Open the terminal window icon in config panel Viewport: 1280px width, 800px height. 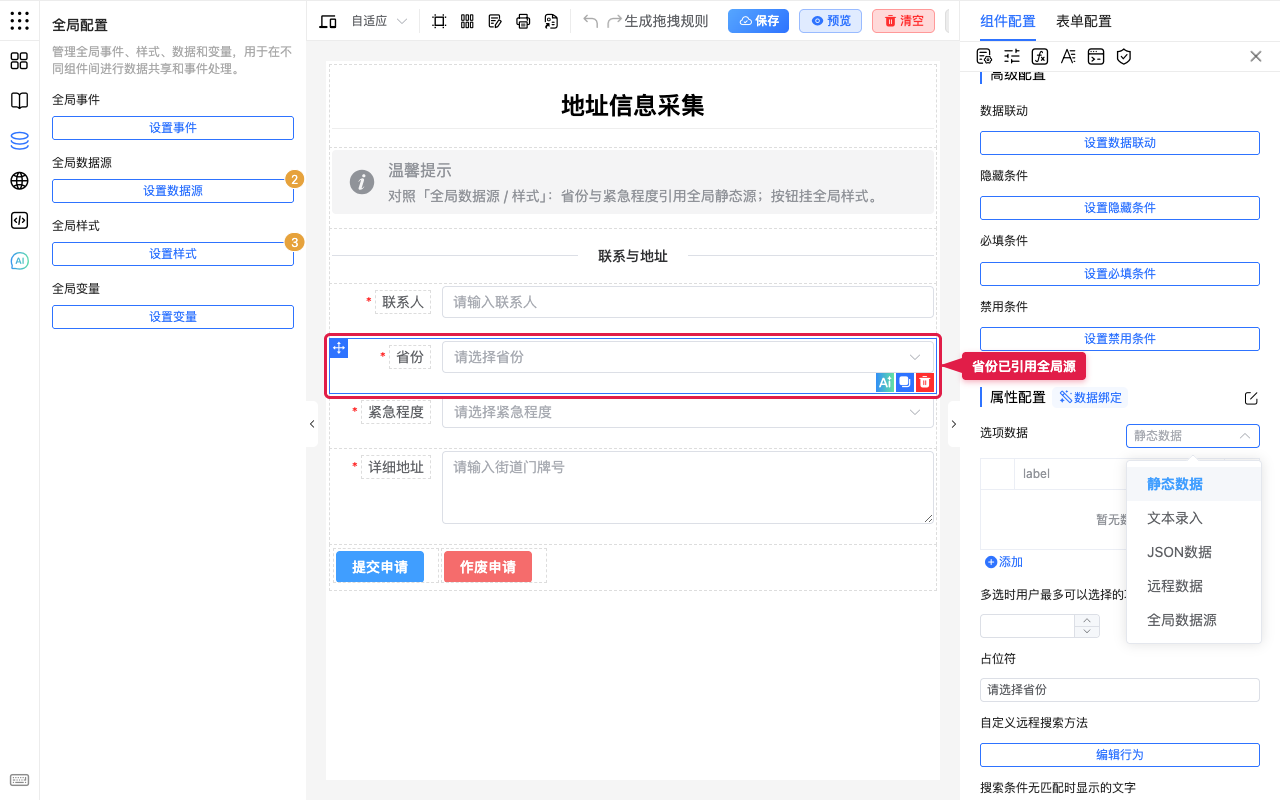tap(1096, 56)
